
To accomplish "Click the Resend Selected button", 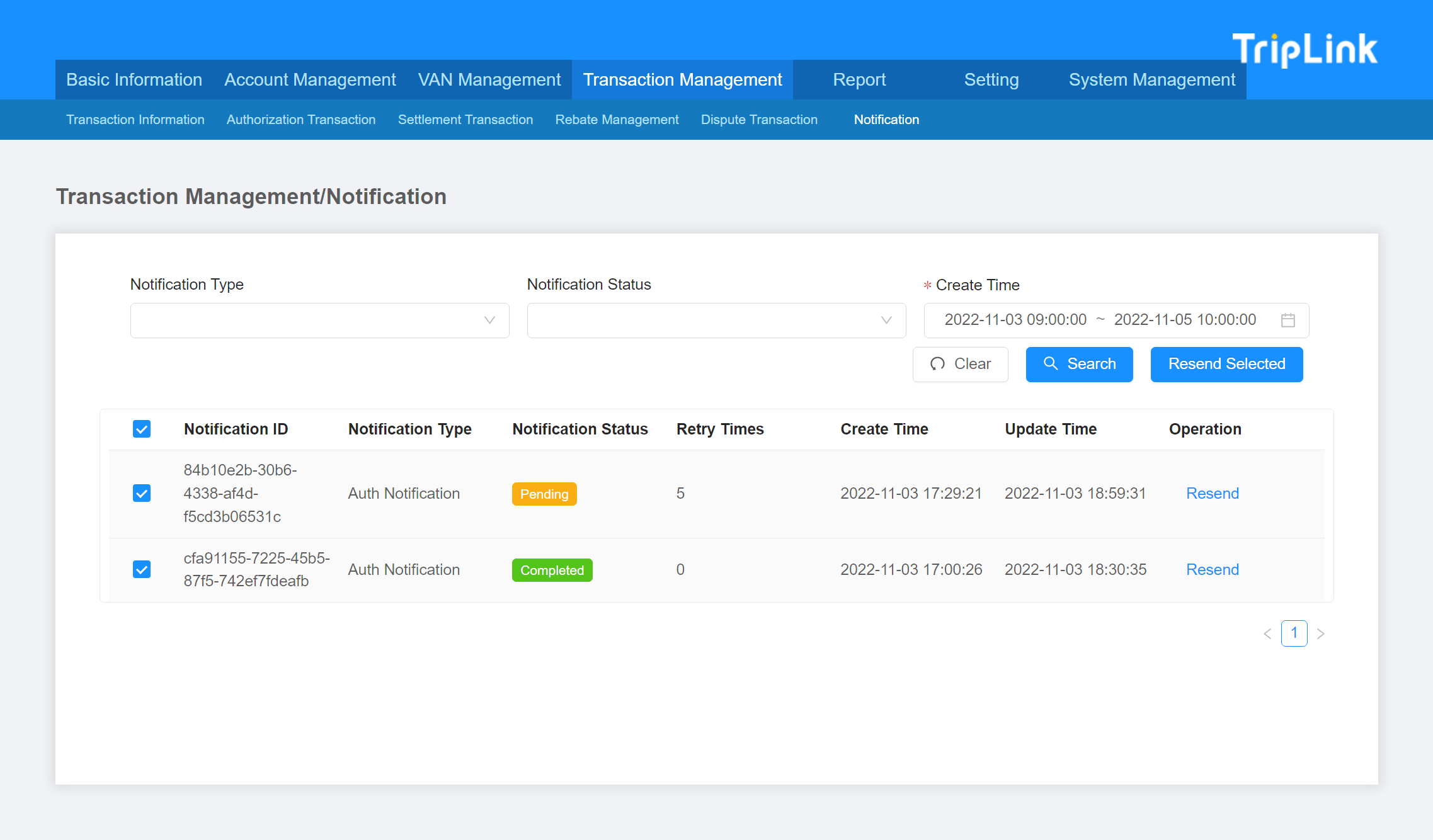I will tap(1226, 364).
